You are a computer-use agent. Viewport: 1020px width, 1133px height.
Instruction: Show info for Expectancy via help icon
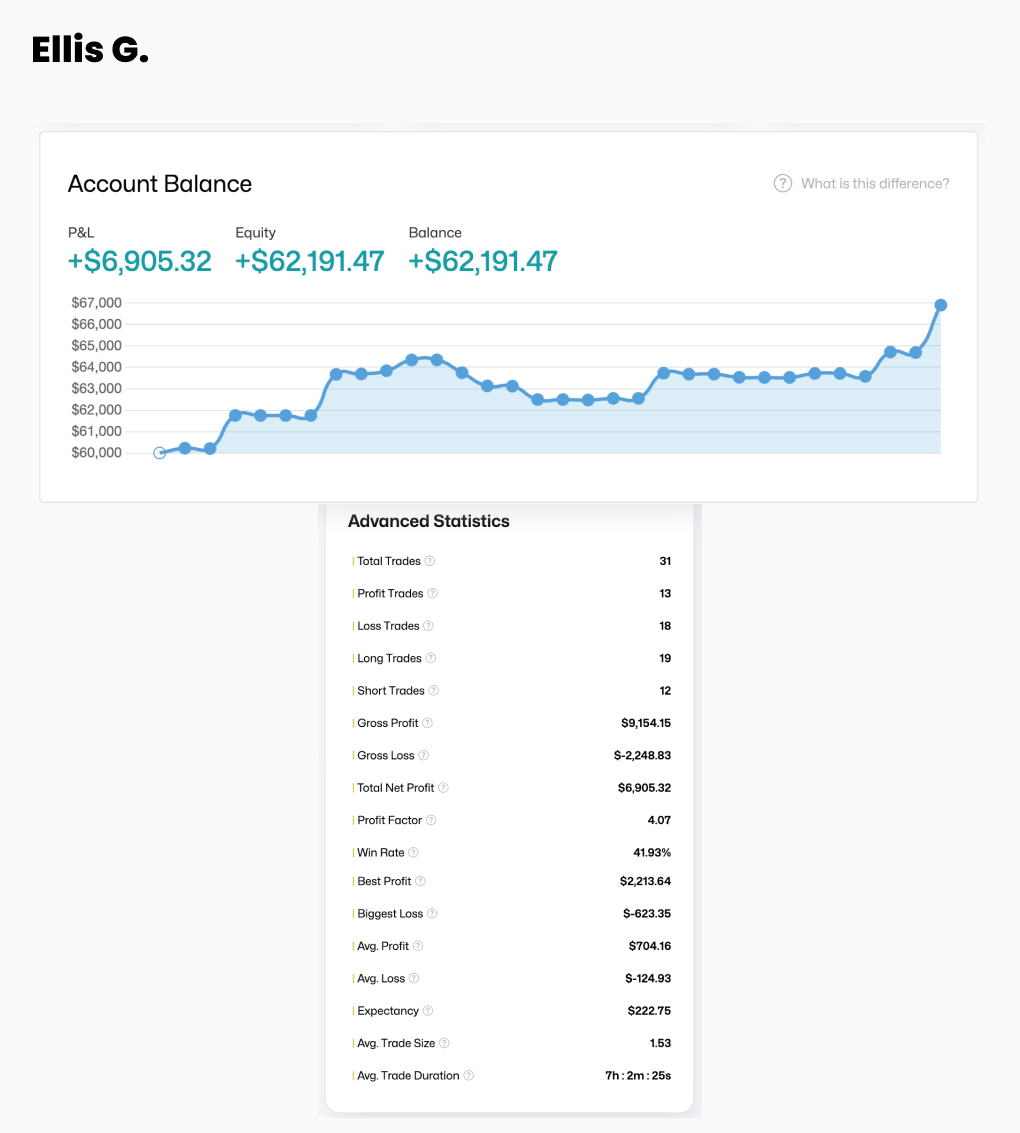428,1011
